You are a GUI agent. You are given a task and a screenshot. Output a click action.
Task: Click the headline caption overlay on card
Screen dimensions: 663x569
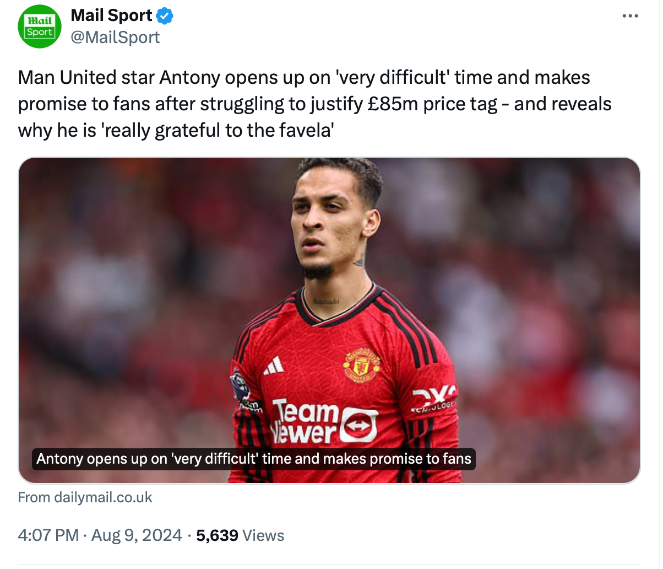point(254,459)
